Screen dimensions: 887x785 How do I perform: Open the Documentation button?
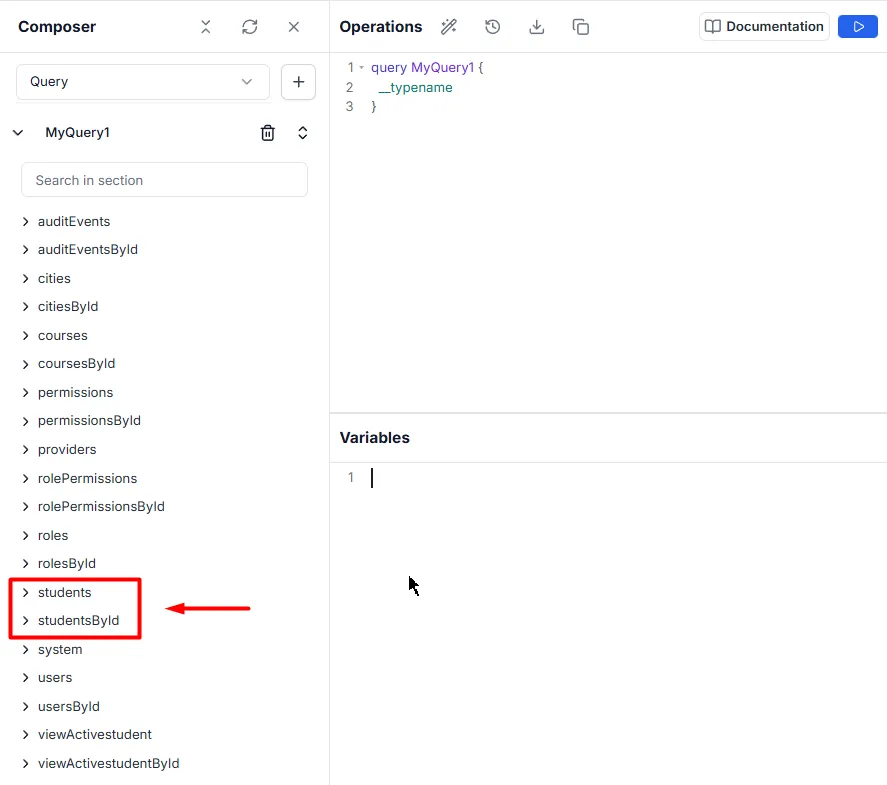[x=764, y=27]
